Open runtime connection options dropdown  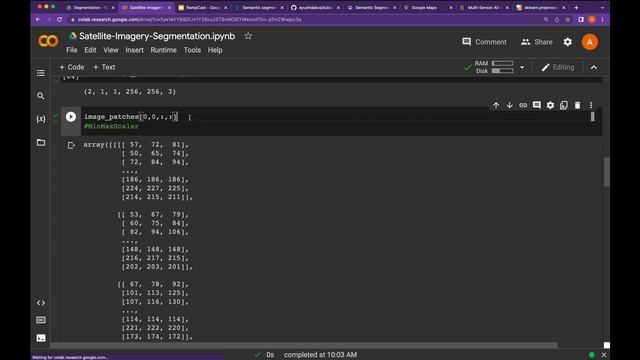pos(522,67)
